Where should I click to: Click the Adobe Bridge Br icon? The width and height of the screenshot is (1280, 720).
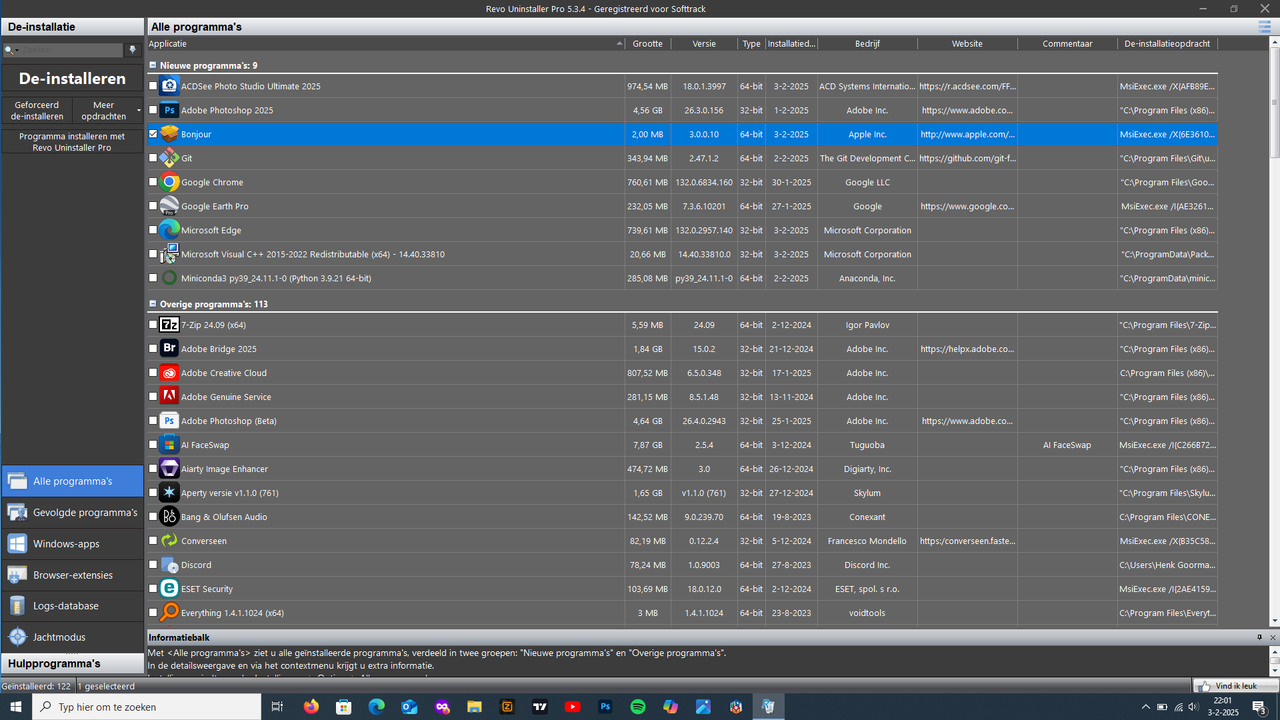169,349
